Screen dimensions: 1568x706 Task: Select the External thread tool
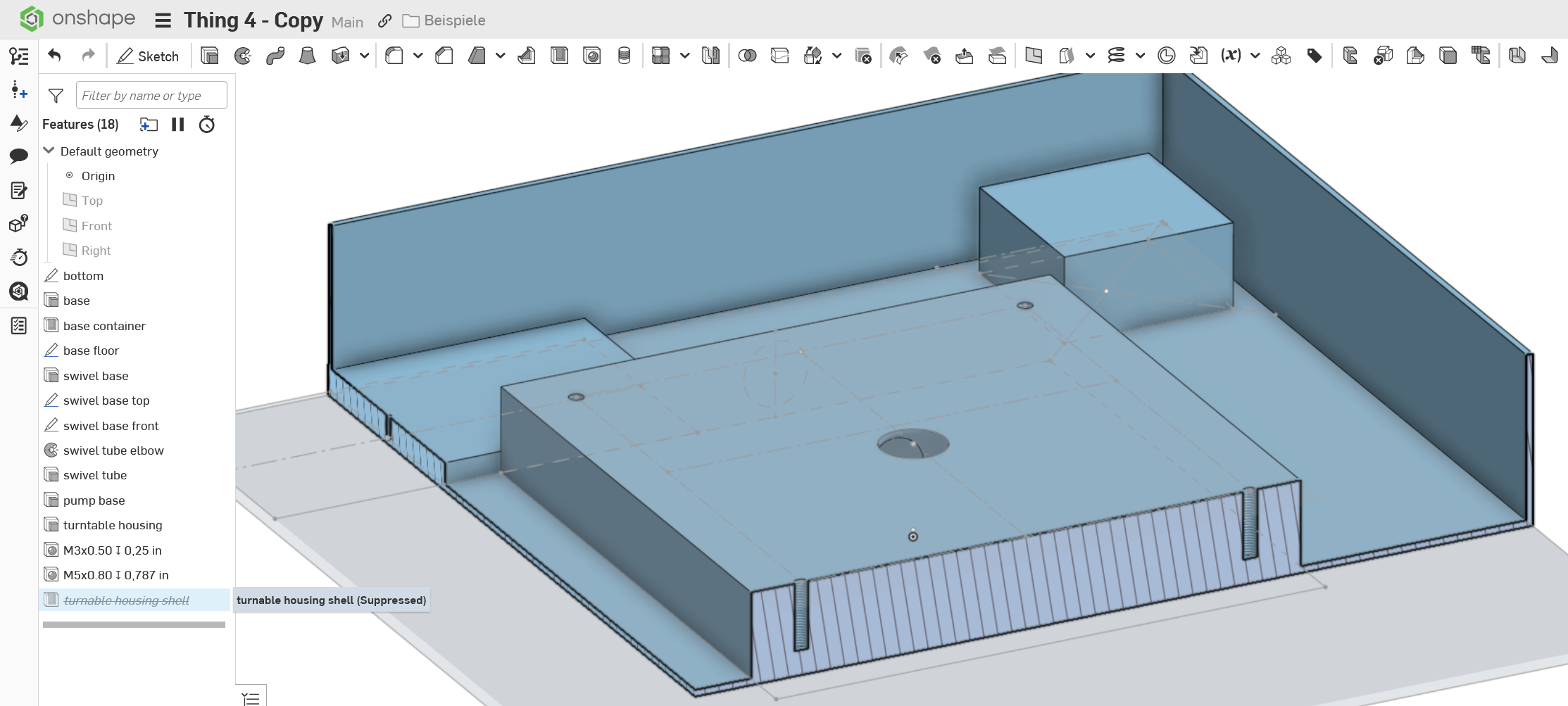(x=624, y=56)
